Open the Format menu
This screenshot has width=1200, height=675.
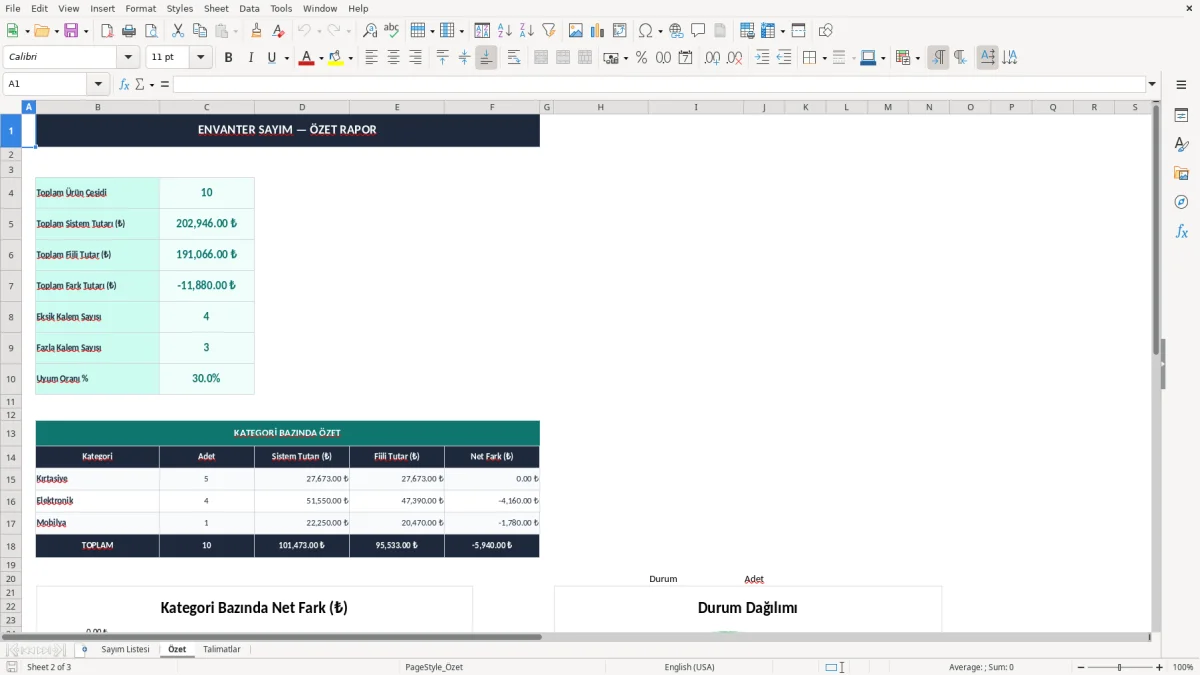pyautogui.click(x=140, y=8)
